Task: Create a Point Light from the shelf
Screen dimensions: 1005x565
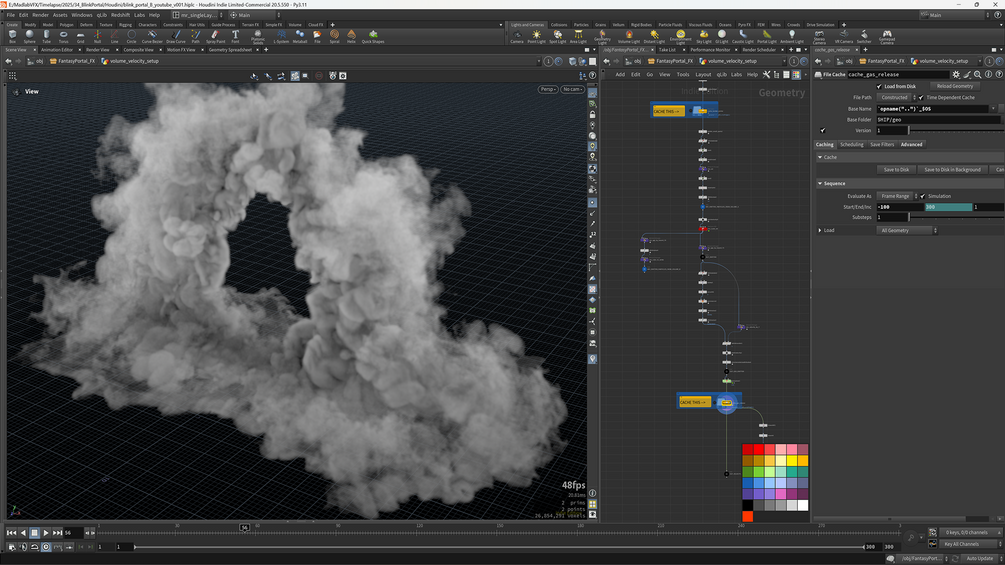Action: point(536,36)
